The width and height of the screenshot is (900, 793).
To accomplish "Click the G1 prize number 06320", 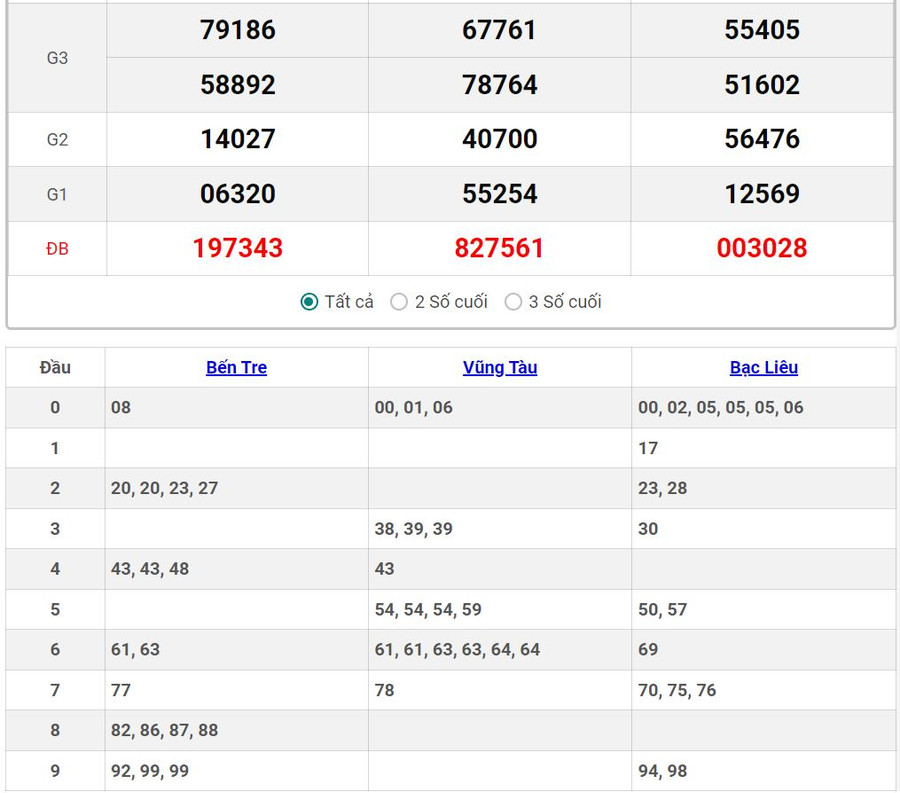I will point(238,194).
